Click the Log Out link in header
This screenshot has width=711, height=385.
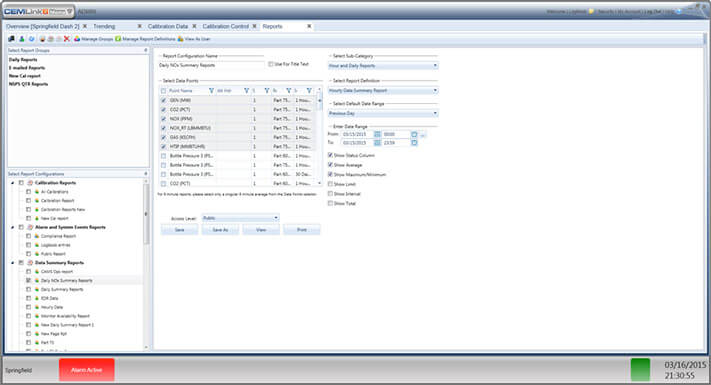point(652,11)
